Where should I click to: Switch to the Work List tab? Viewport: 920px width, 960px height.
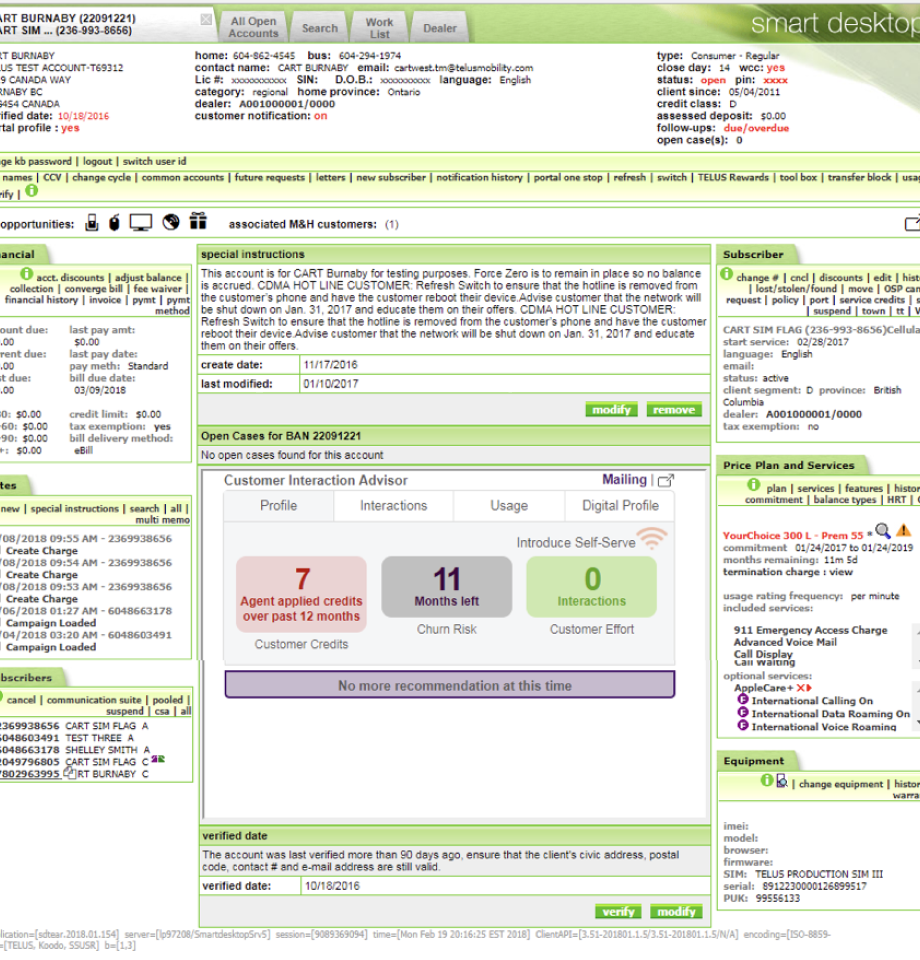coord(379,28)
